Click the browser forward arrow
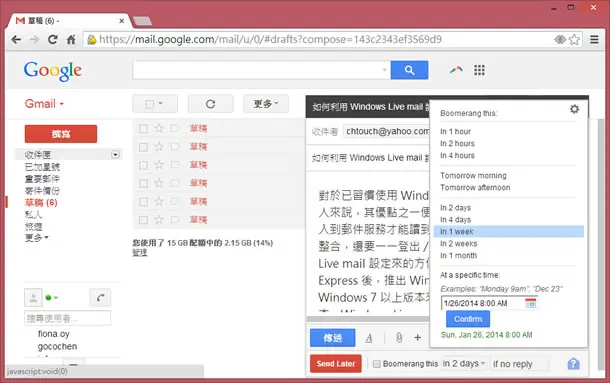The width and height of the screenshot is (610, 383). pos(34,39)
